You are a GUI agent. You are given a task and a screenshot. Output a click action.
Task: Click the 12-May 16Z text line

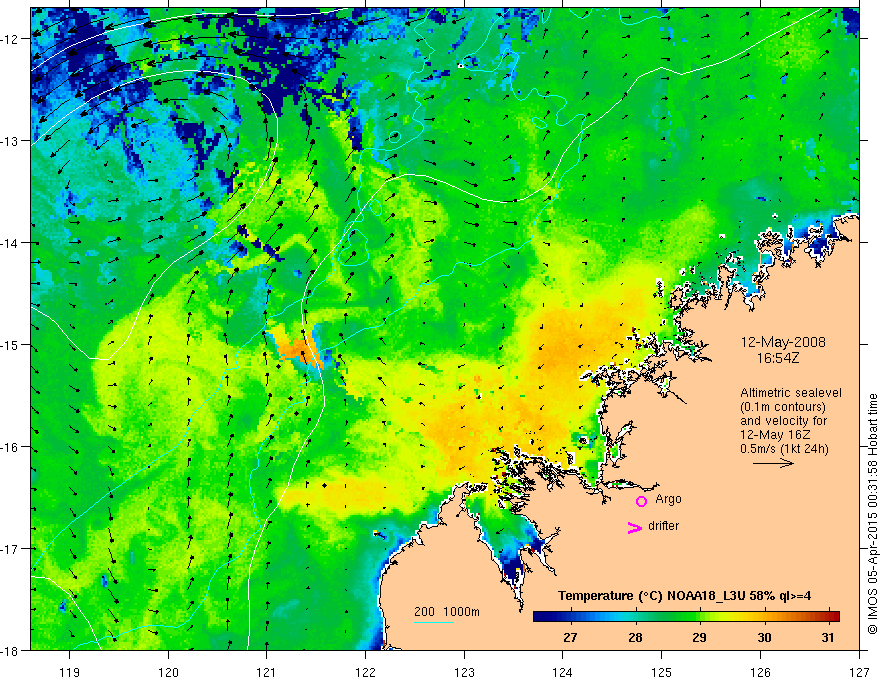click(775, 435)
